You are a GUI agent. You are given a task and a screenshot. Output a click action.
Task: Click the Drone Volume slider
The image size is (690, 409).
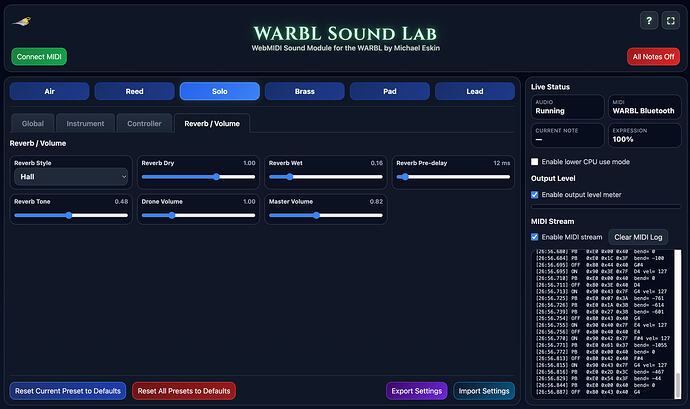pos(198,215)
